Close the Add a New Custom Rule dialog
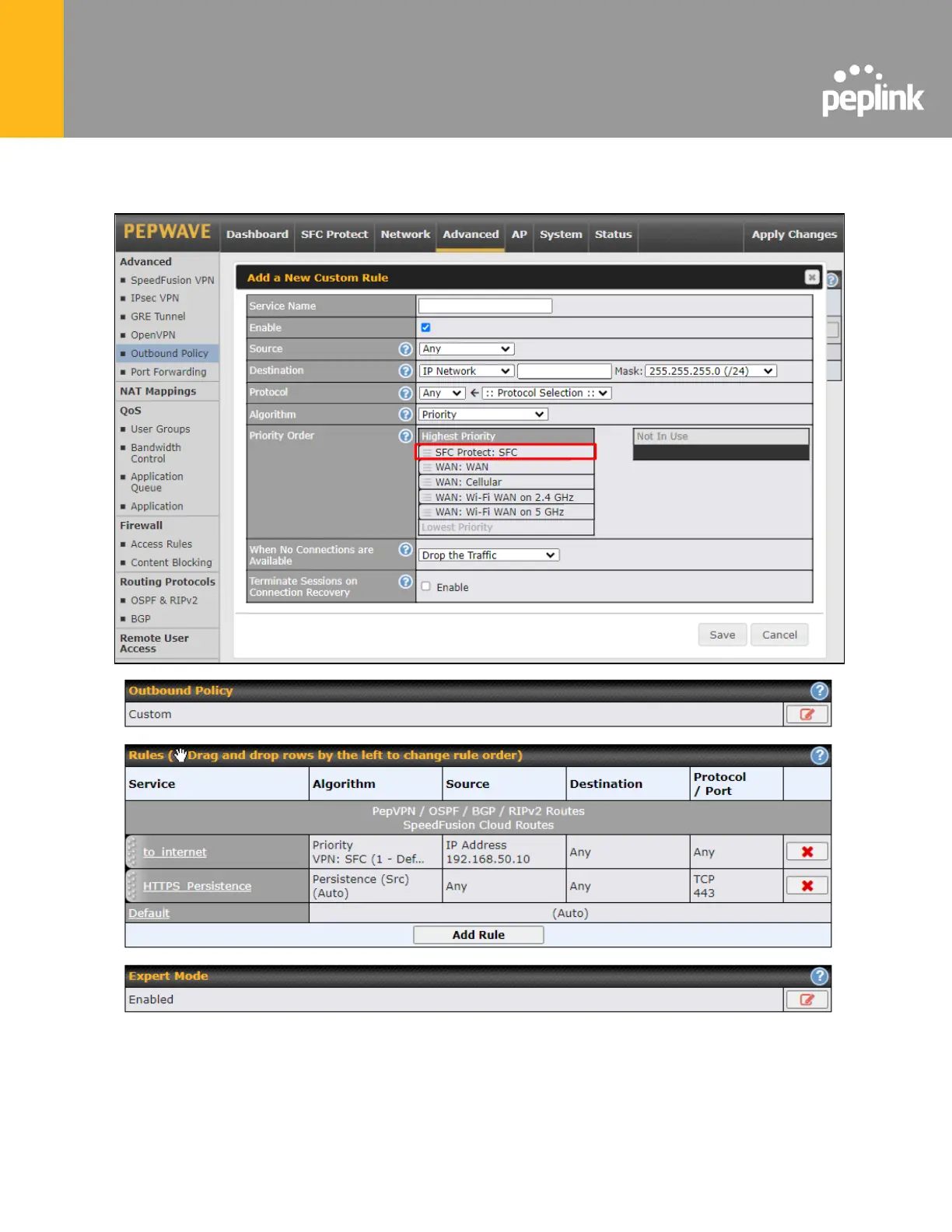Screen dimensions: 952x1232 tap(812, 277)
